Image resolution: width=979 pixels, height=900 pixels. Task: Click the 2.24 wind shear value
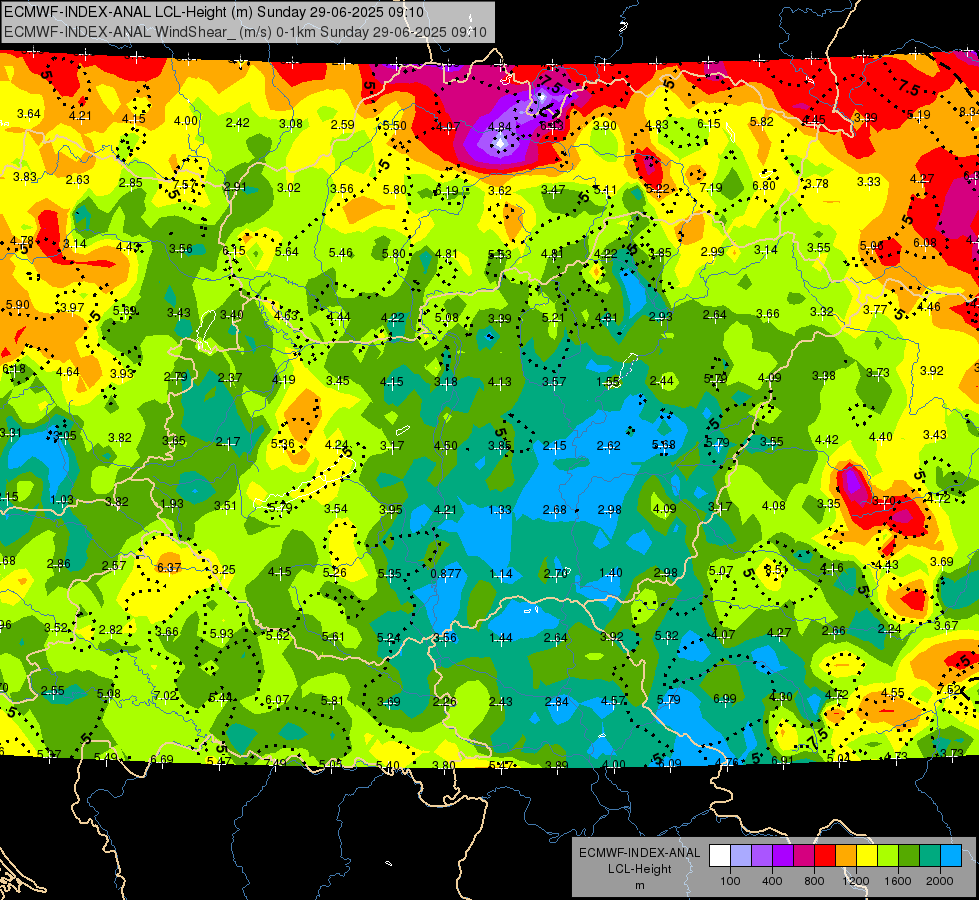889,629
